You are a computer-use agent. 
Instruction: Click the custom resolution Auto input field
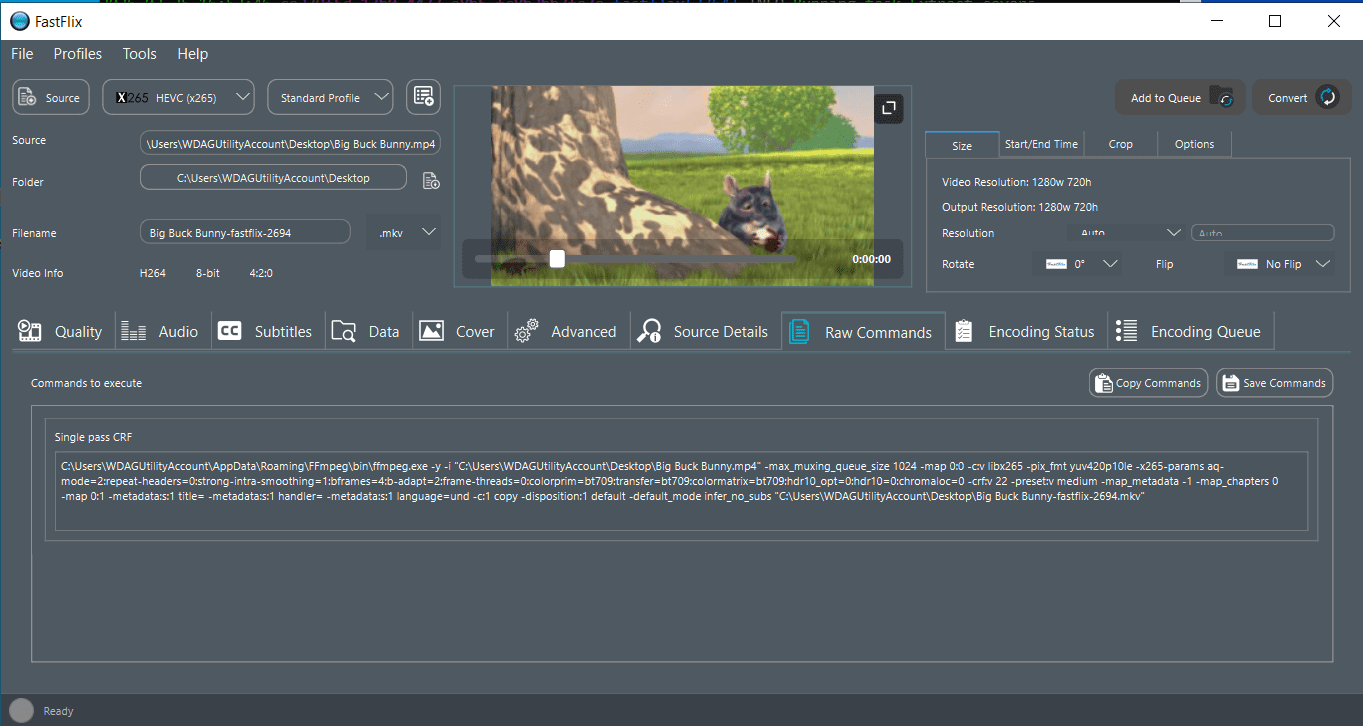click(1262, 233)
